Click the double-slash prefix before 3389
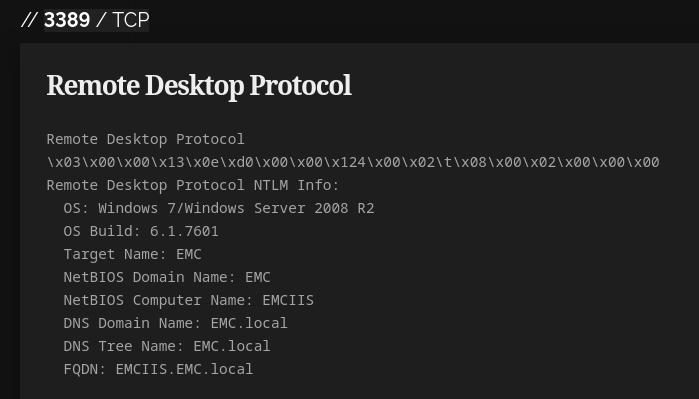 (29, 20)
